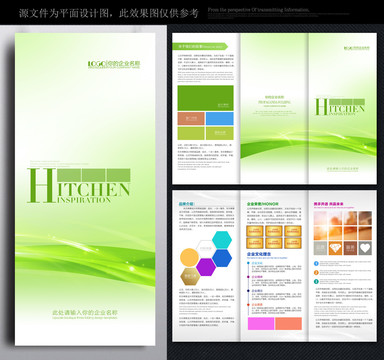384x360 pixels.
Task: Click the cyan hexagon shape
Action: pos(222,240)
